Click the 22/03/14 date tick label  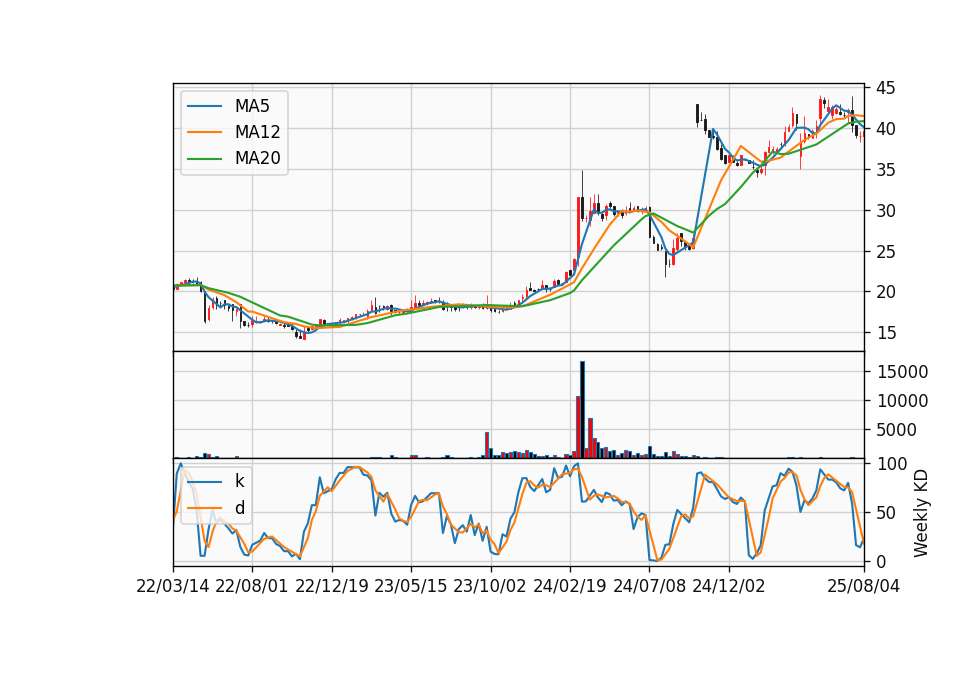(173, 586)
